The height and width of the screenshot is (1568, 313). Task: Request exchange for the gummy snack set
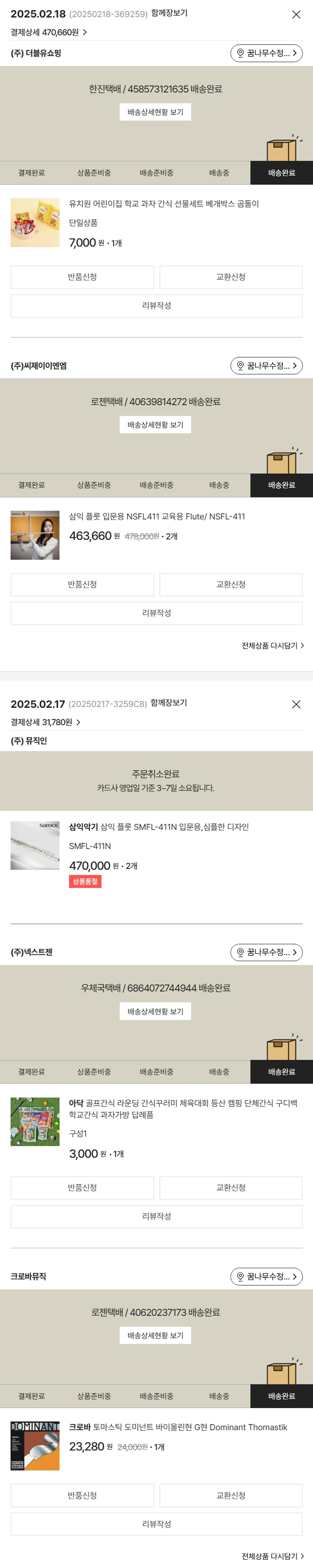[x=231, y=277]
